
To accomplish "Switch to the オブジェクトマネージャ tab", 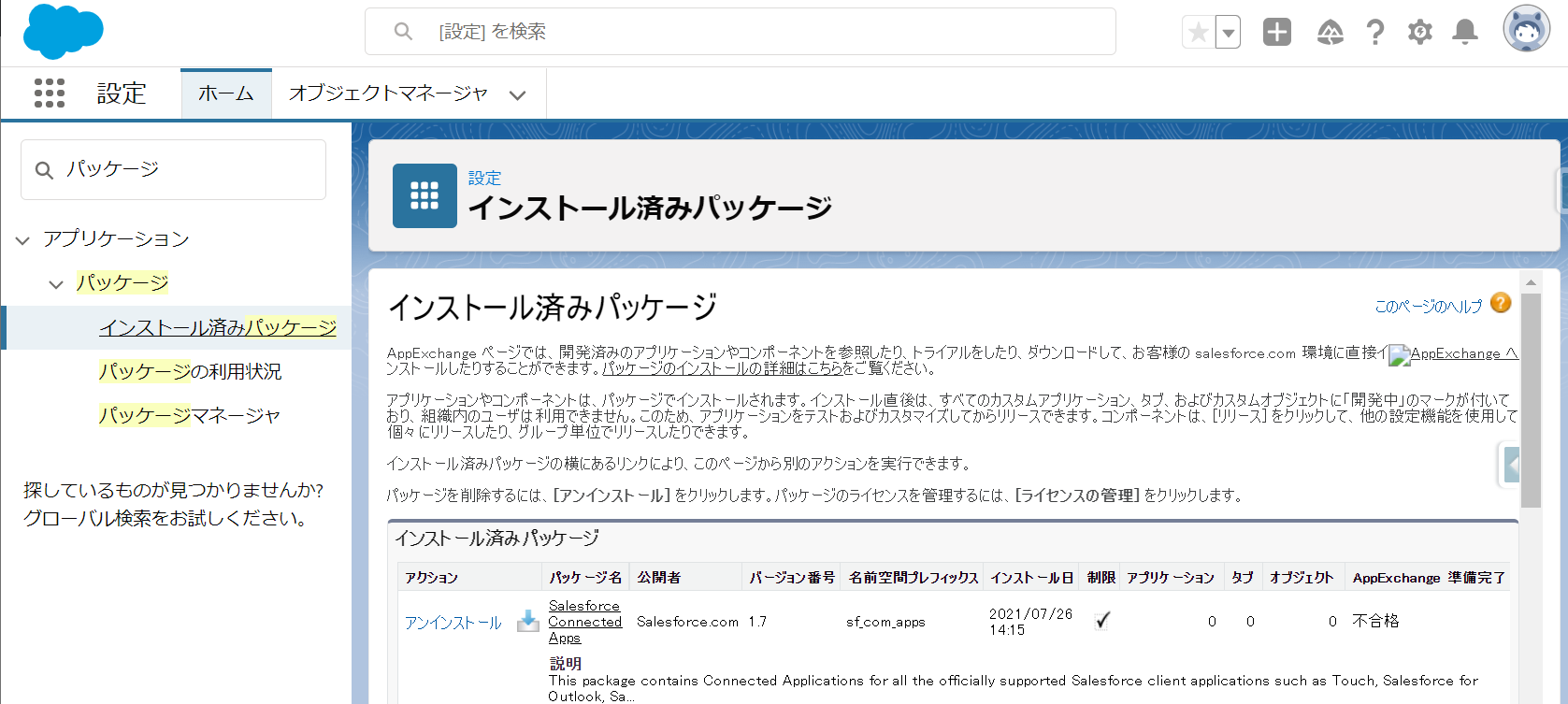I will point(388,93).
